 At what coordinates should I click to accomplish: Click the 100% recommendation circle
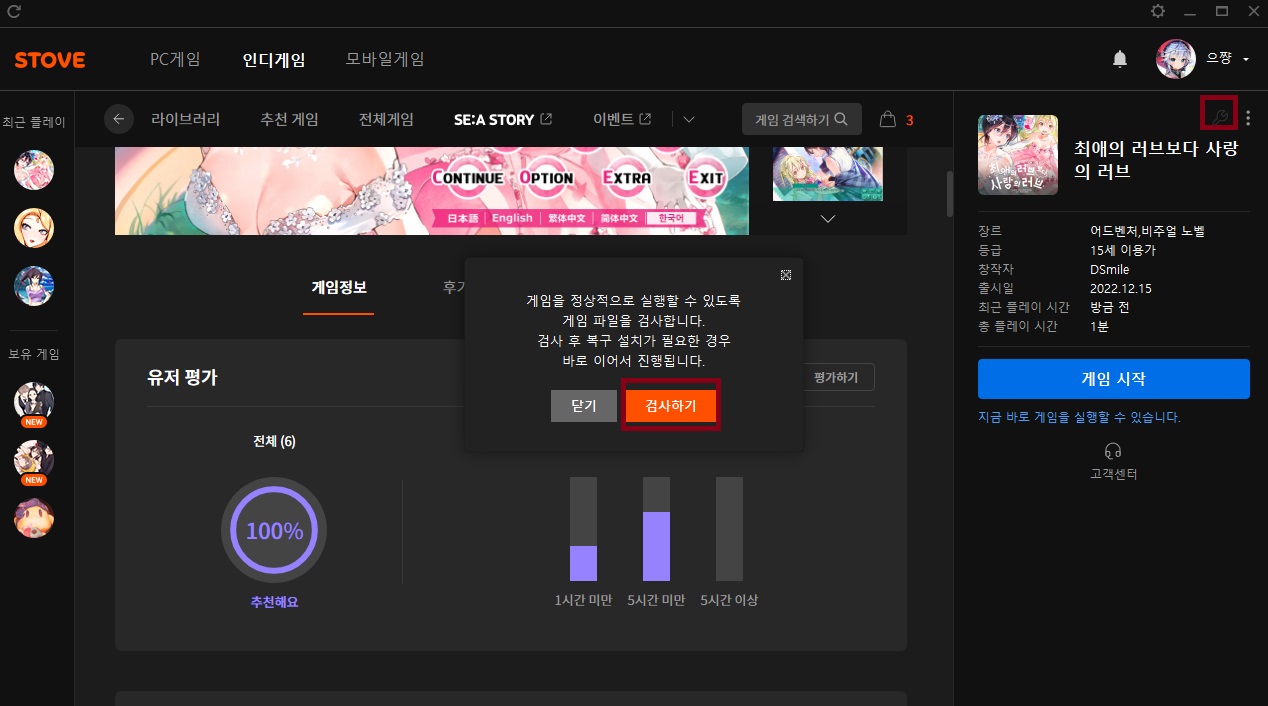[274, 531]
